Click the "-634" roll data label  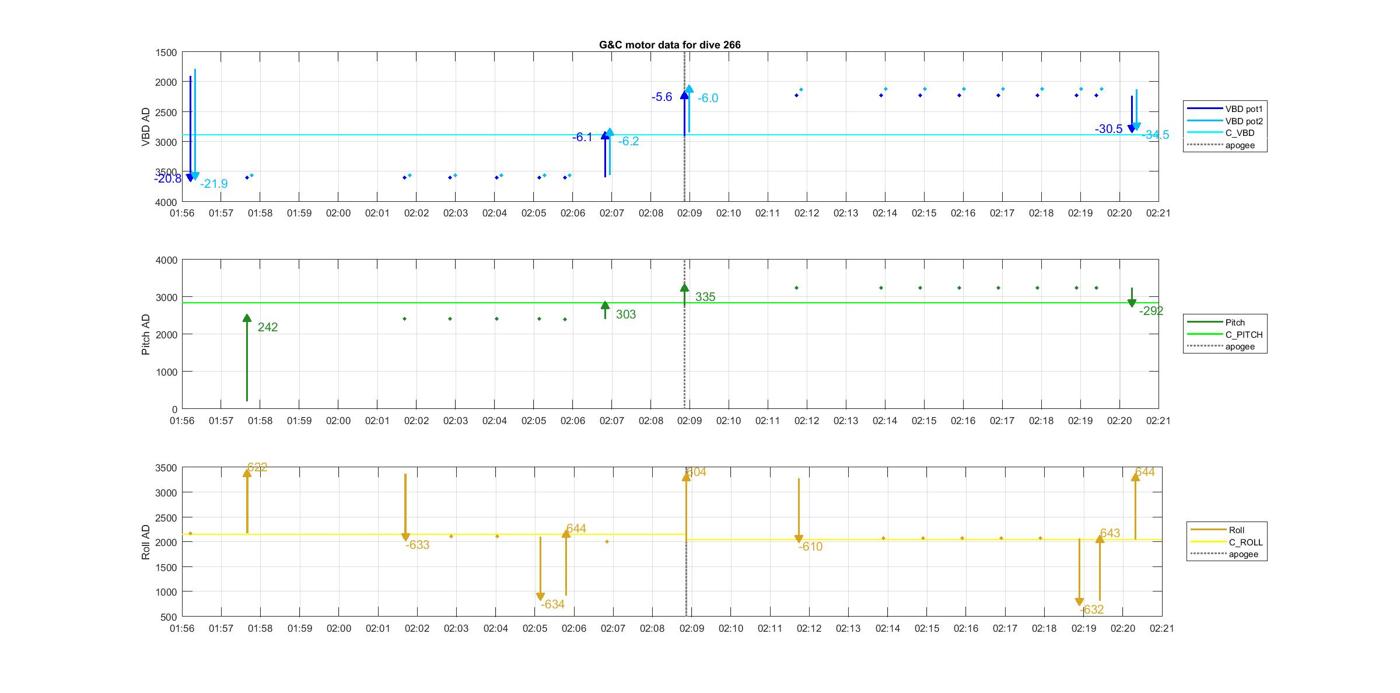[553, 604]
